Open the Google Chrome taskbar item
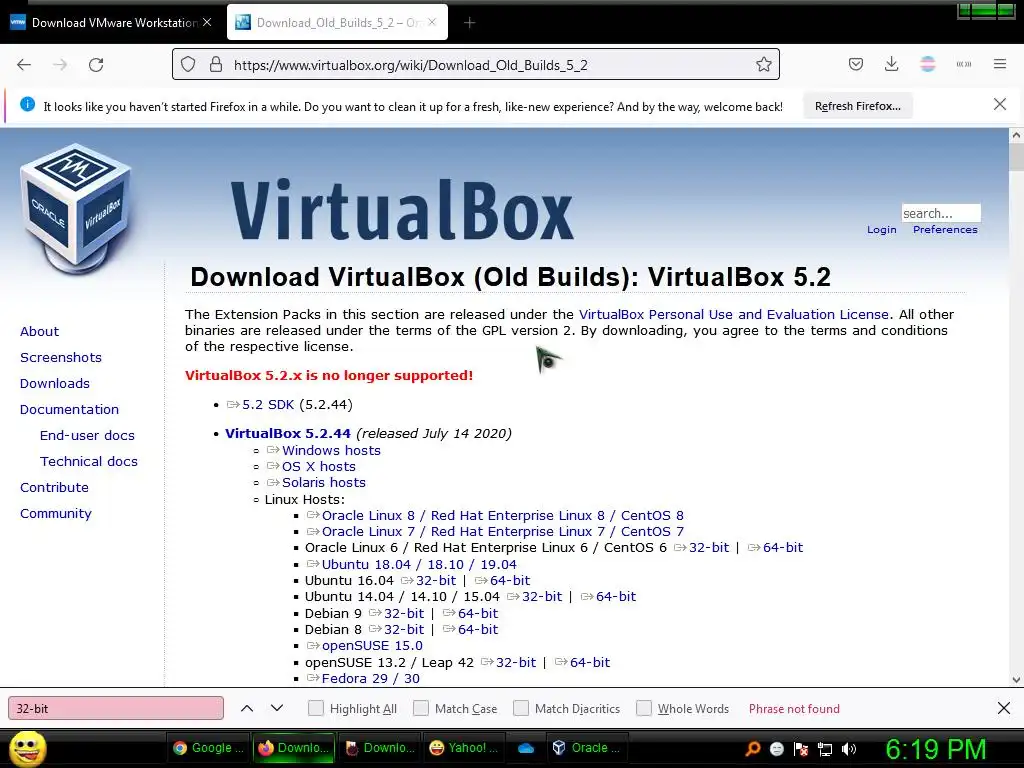The height and width of the screenshot is (768, 1024). point(208,748)
